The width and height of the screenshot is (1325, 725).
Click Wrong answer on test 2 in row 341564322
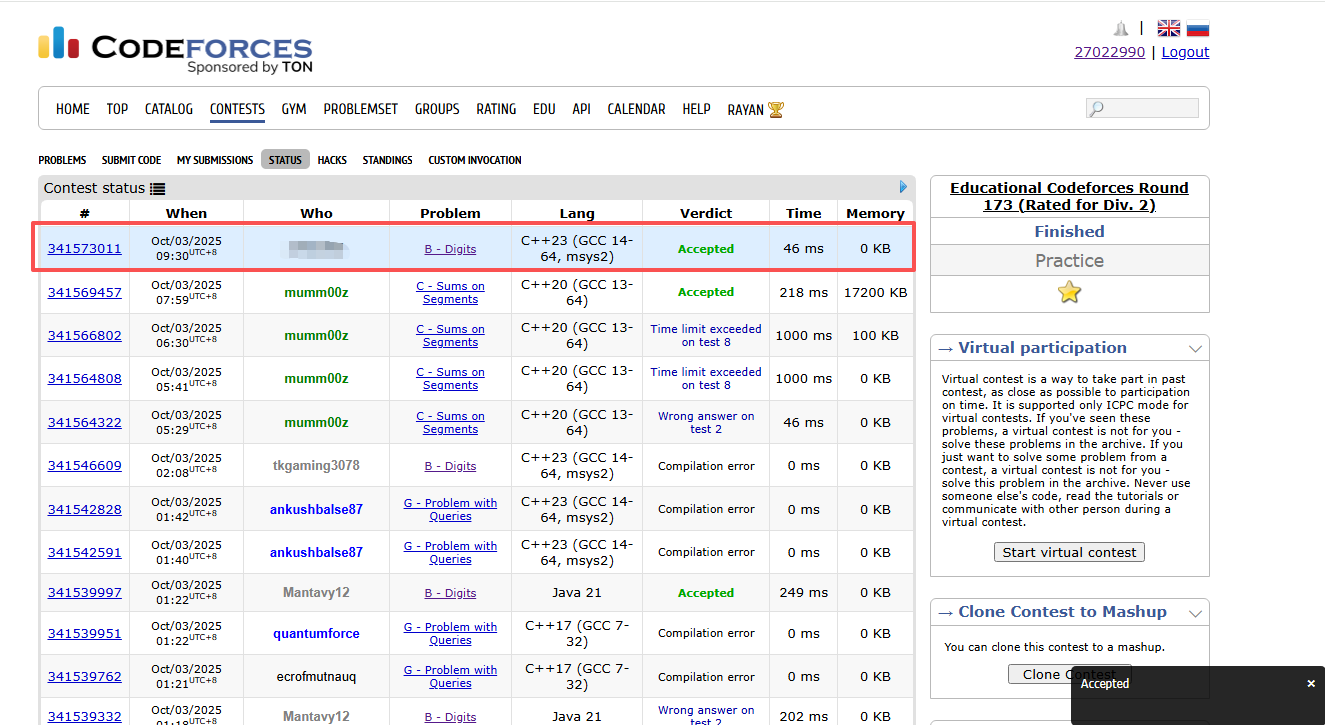706,422
